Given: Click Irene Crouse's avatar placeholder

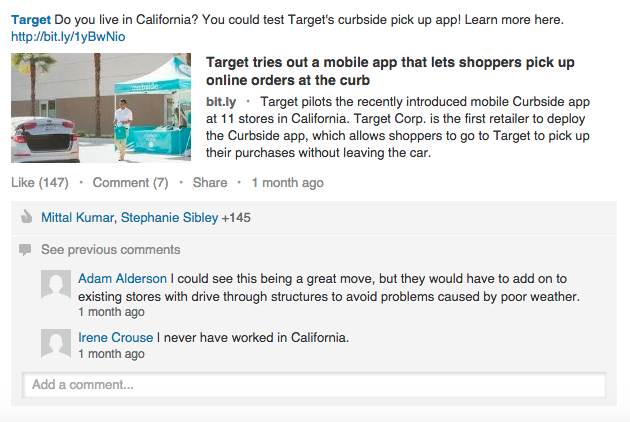Looking at the screenshot, I should point(56,344).
